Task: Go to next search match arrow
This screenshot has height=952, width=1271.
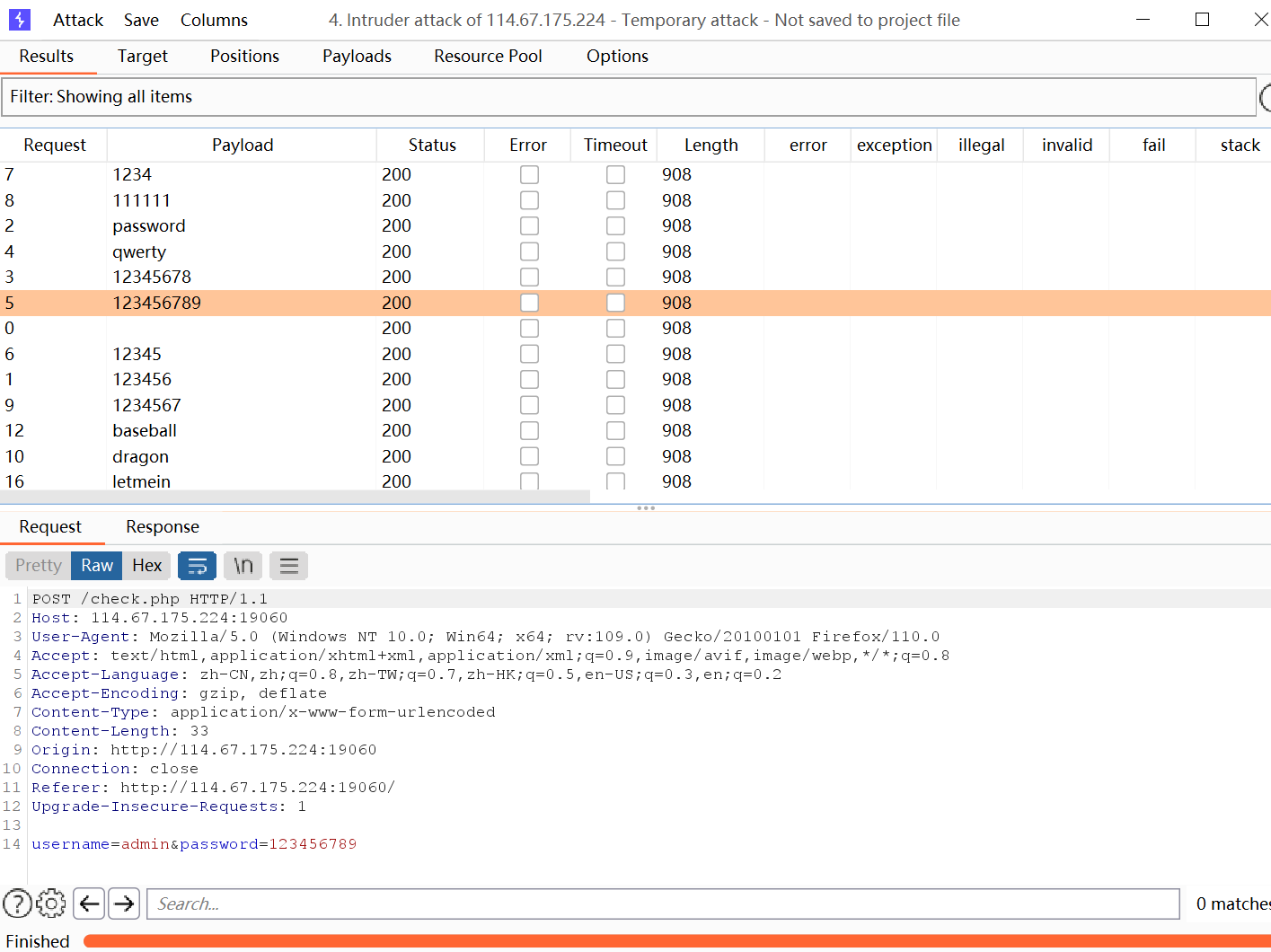Action: pyautogui.click(x=124, y=904)
